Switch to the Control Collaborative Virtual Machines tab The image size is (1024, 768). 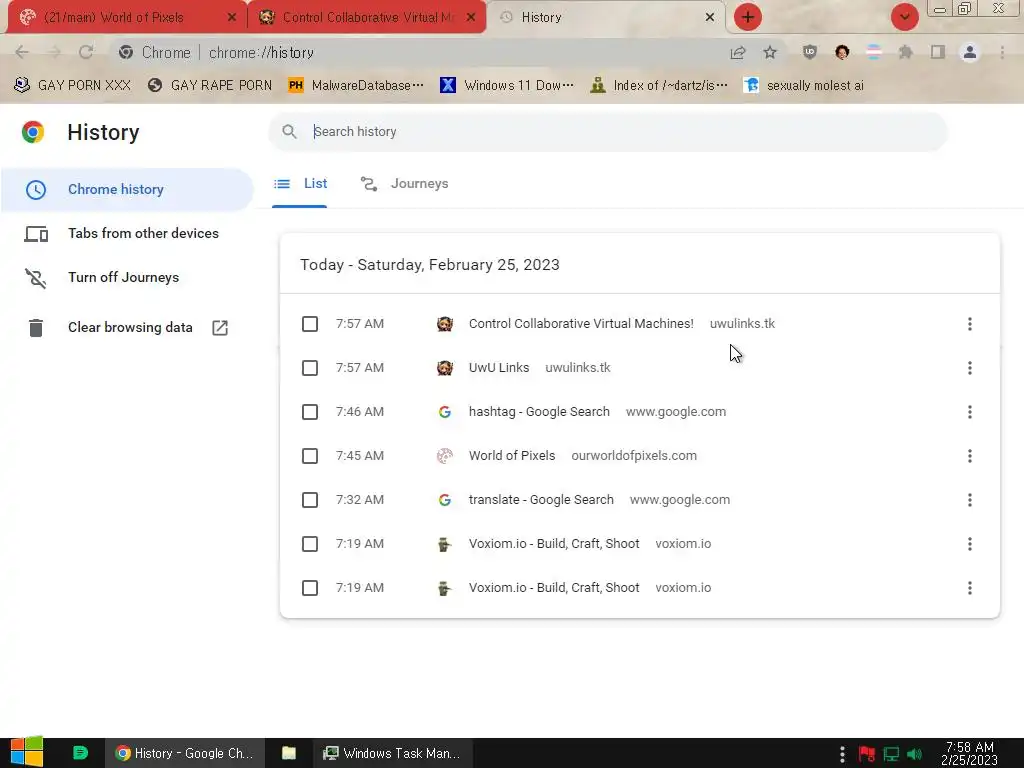coord(367,17)
